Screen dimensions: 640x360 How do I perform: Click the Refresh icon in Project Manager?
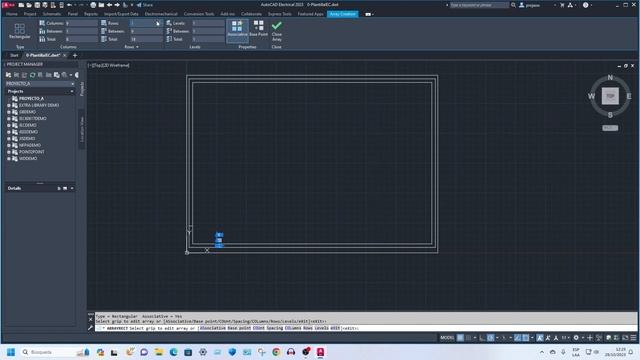pos(32,75)
